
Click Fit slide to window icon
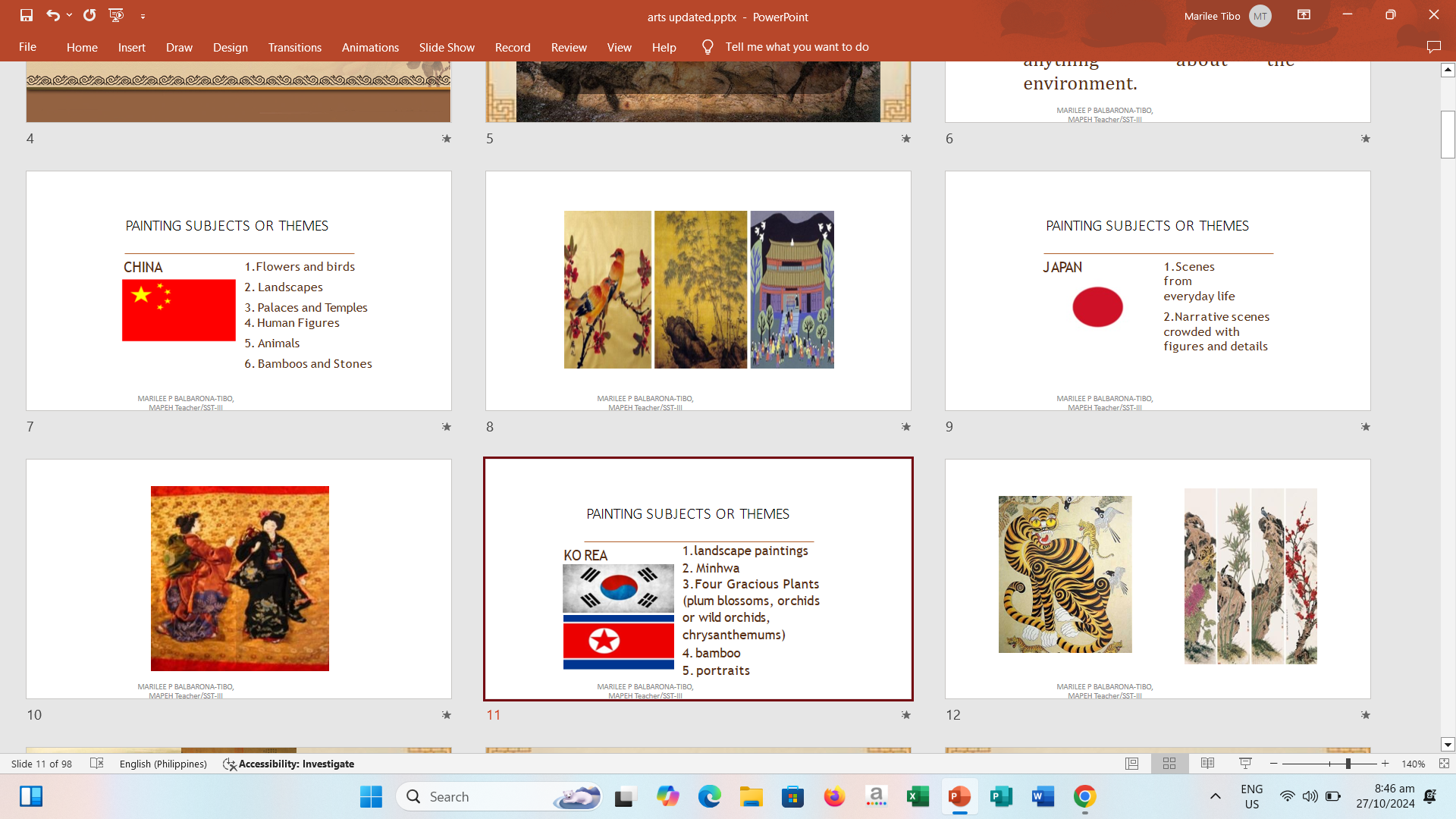coord(1444,764)
